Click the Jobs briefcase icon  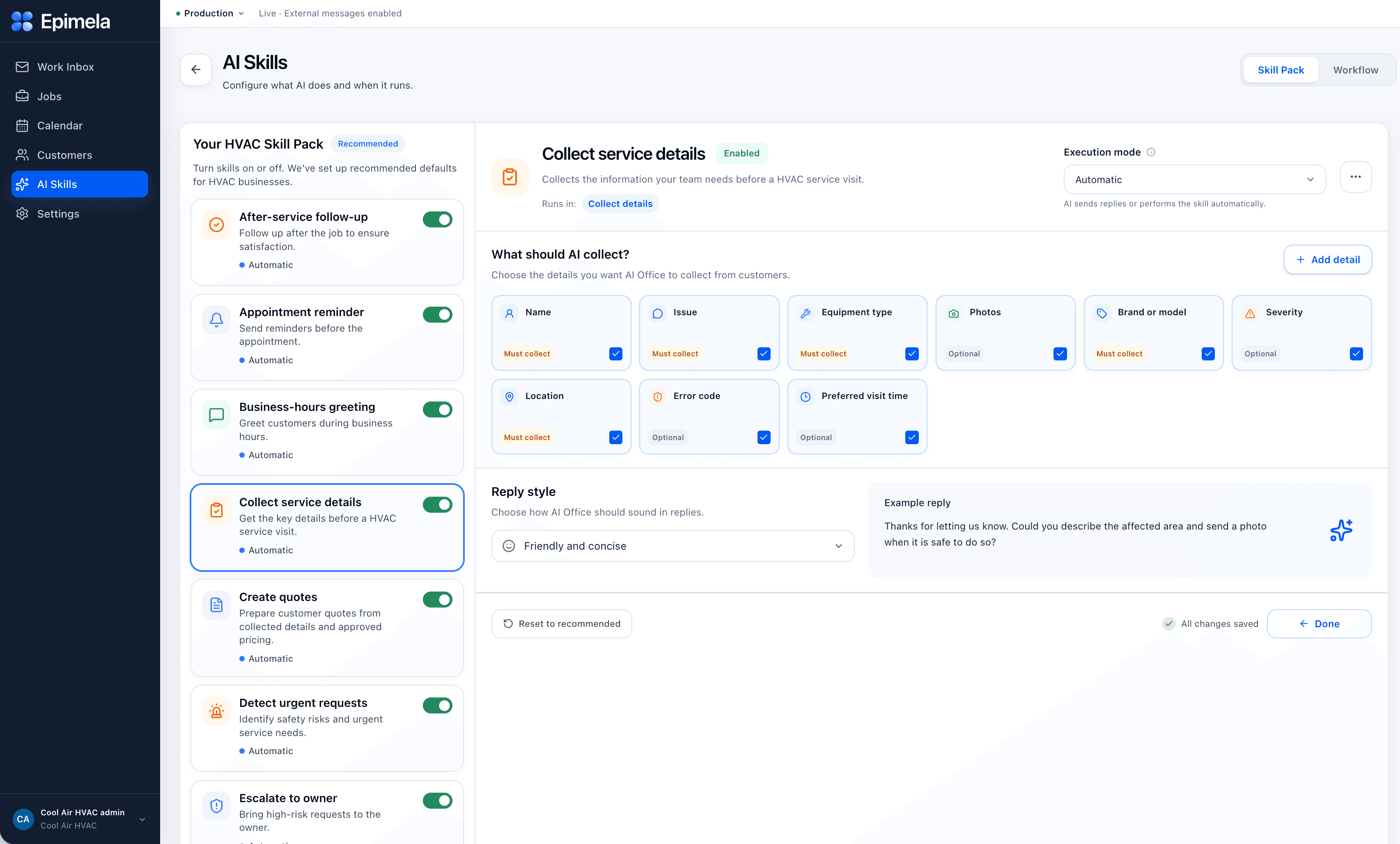coord(22,96)
